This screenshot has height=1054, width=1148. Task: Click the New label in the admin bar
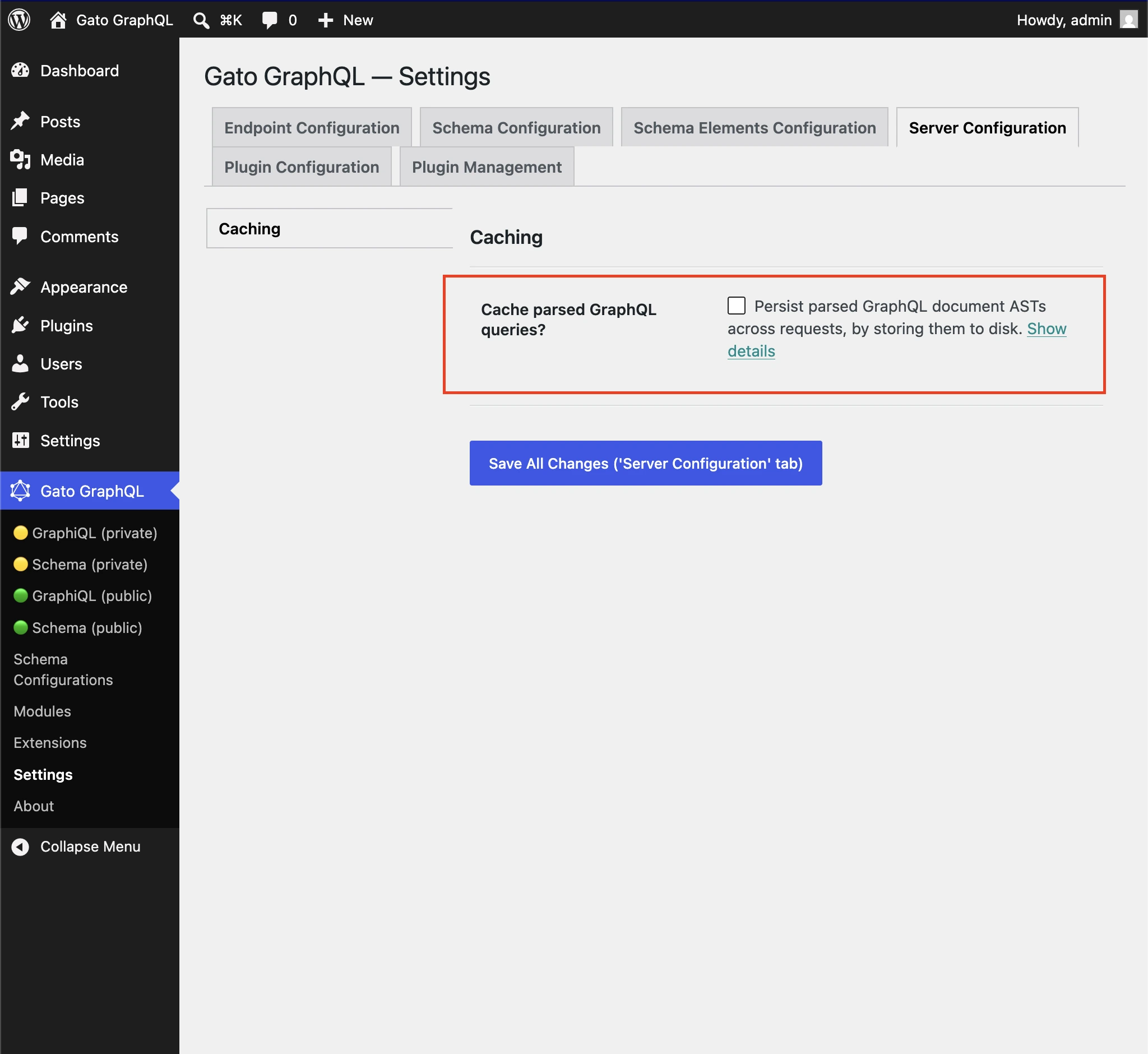pyautogui.click(x=358, y=21)
